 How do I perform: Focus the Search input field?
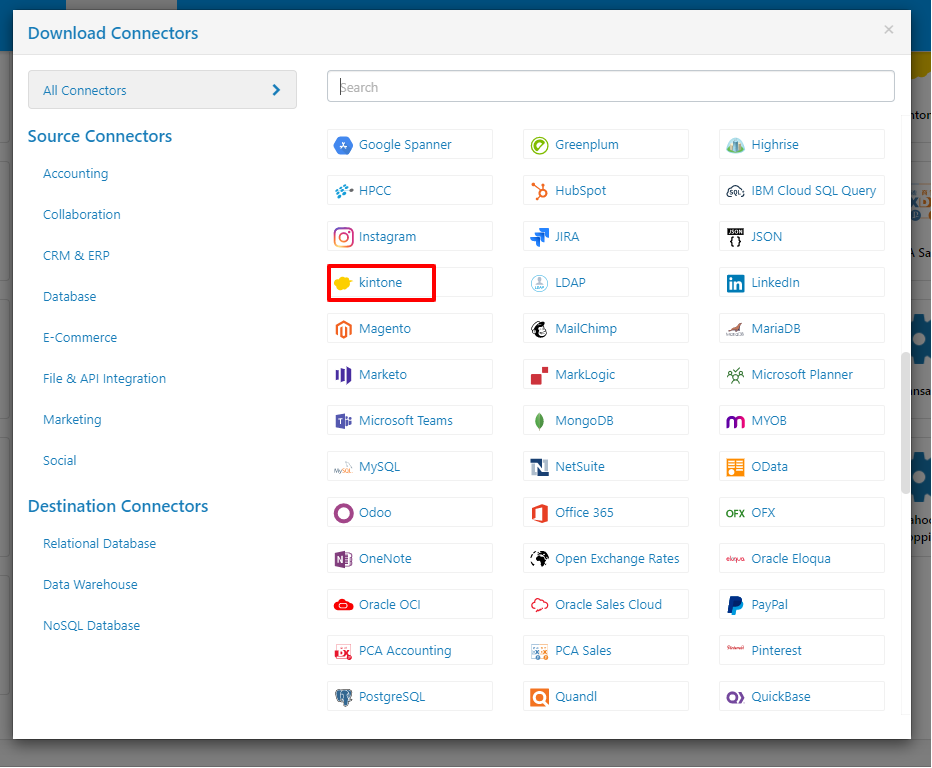pos(610,87)
